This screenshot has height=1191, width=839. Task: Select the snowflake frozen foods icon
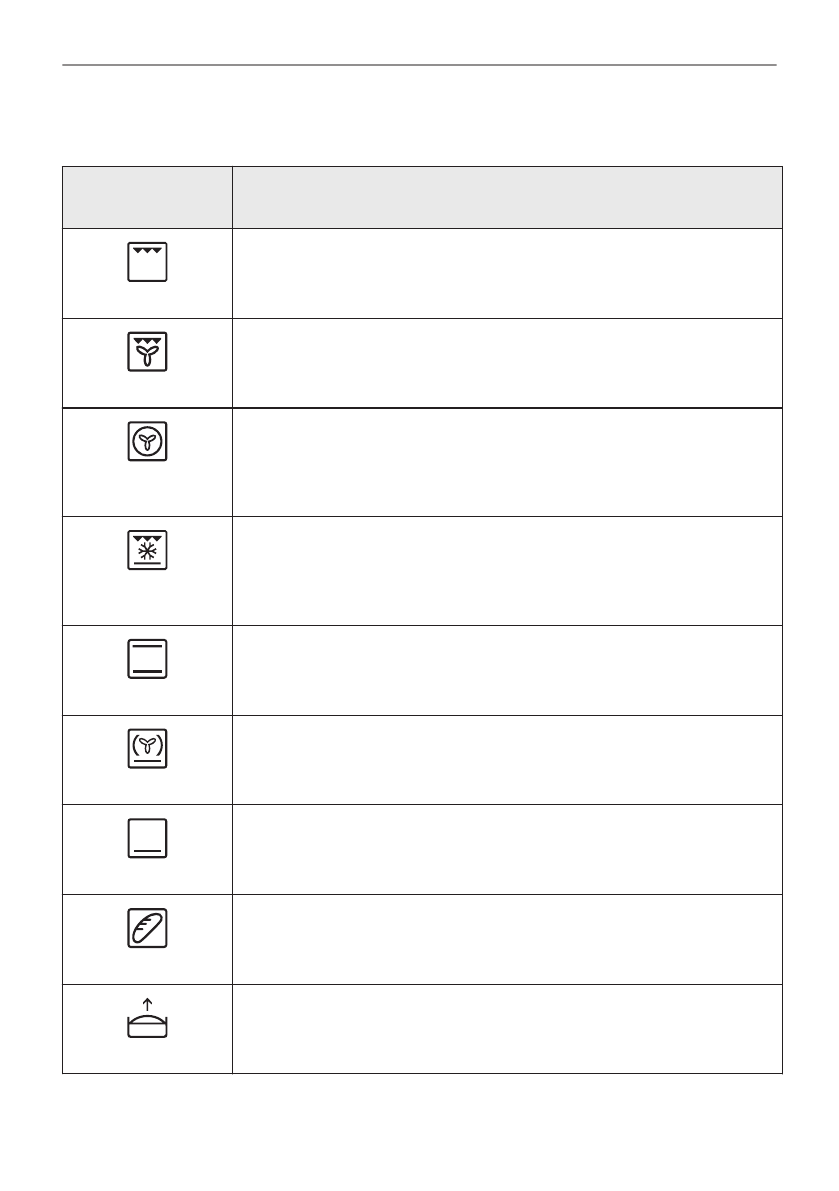click(x=147, y=551)
